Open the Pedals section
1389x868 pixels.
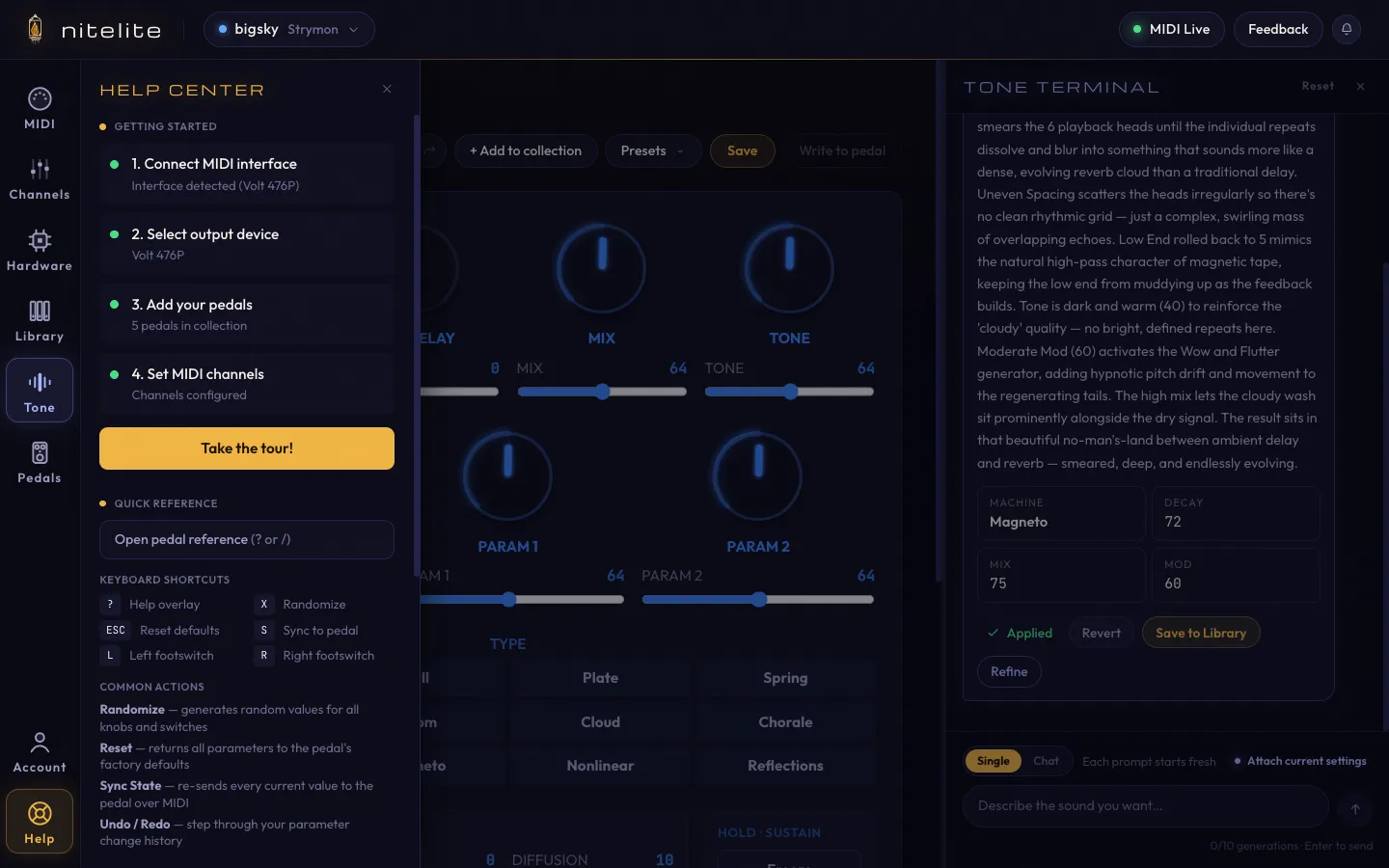pyautogui.click(x=40, y=462)
